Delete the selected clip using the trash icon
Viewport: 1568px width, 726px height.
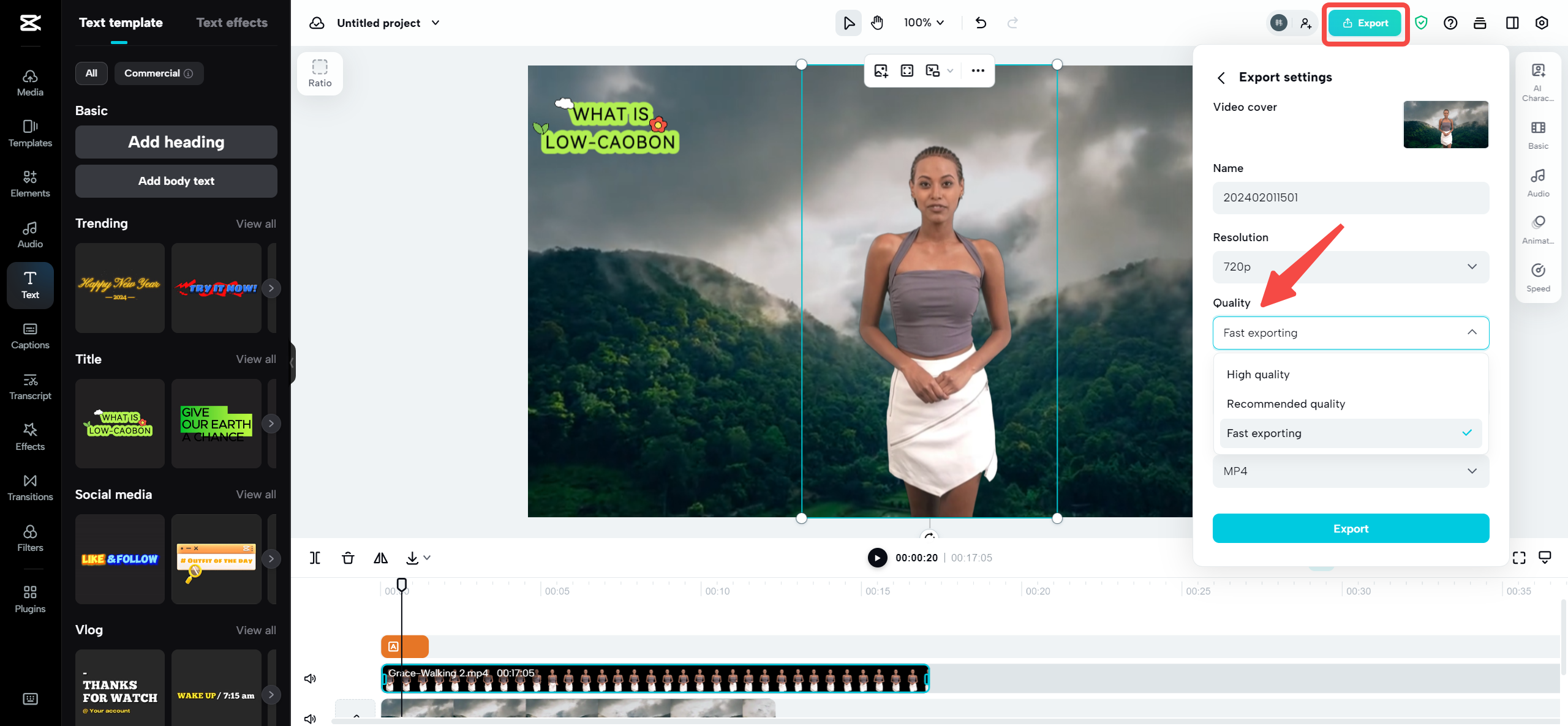348,558
